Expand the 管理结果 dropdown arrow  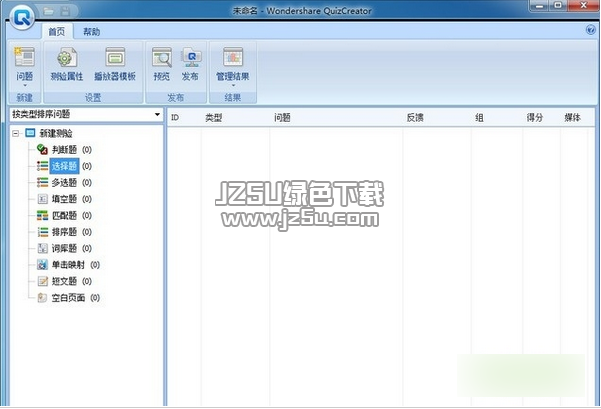pyautogui.click(x=233, y=85)
